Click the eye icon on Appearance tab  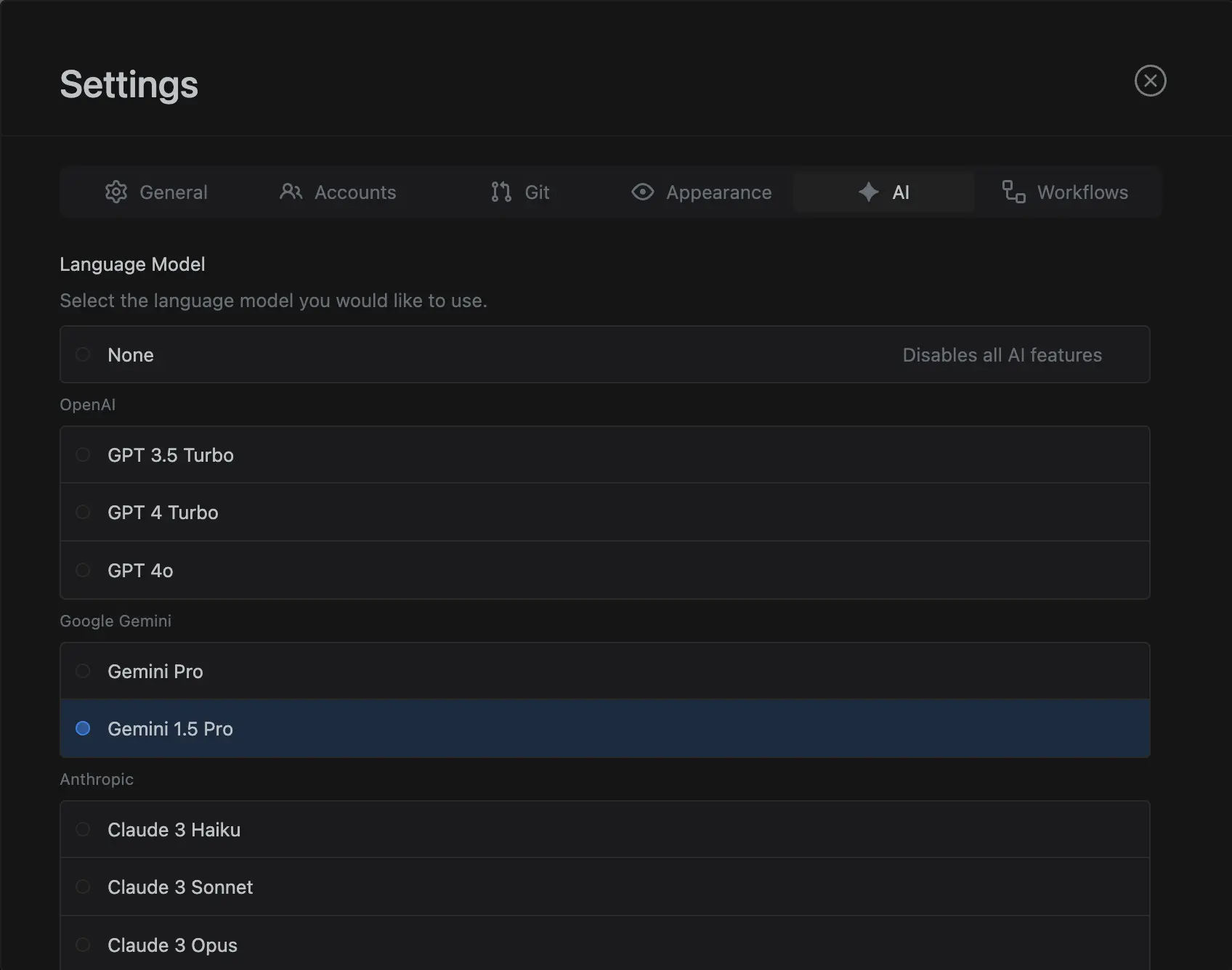(643, 192)
